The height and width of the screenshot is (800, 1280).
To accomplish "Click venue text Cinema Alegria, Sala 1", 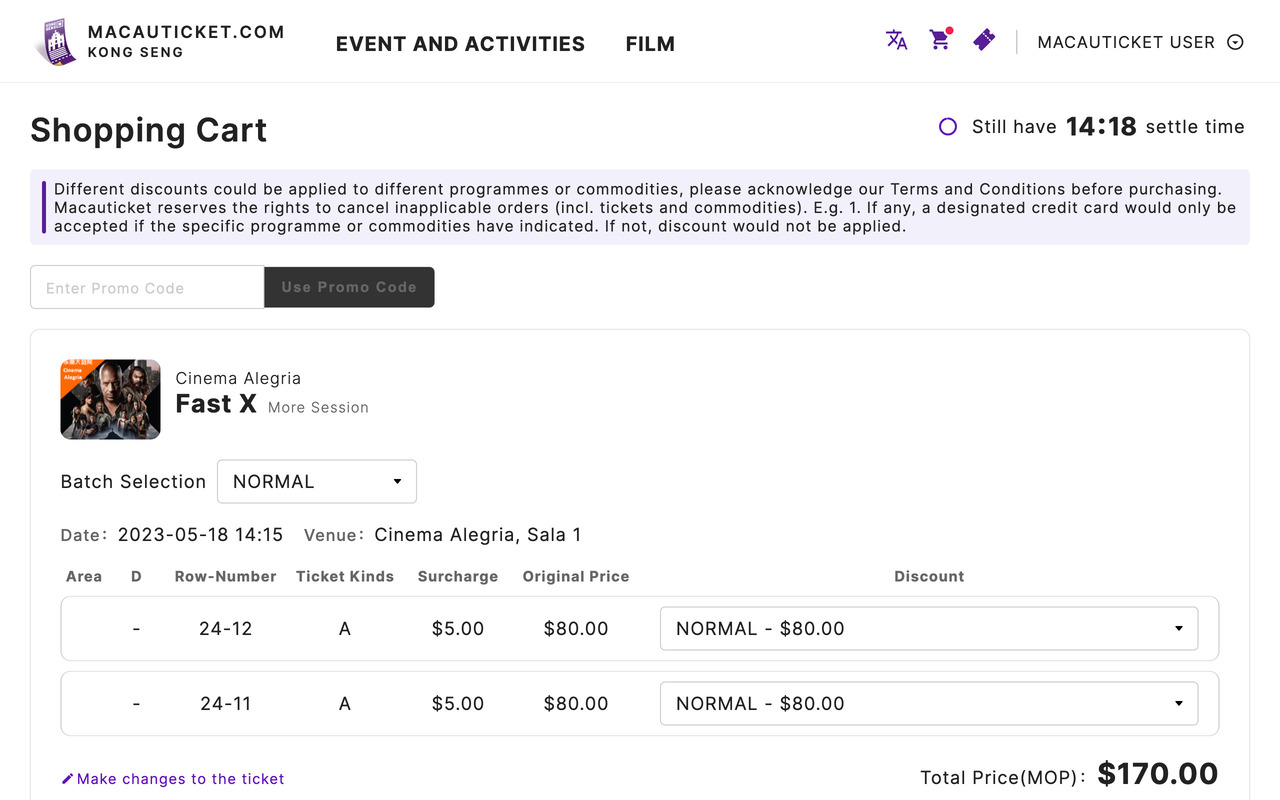I will coord(478,535).
